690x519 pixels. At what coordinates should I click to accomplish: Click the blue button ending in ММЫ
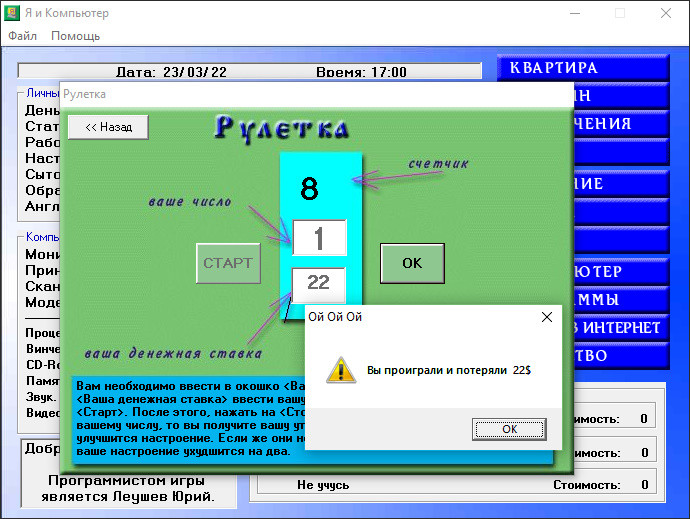point(621,300)
